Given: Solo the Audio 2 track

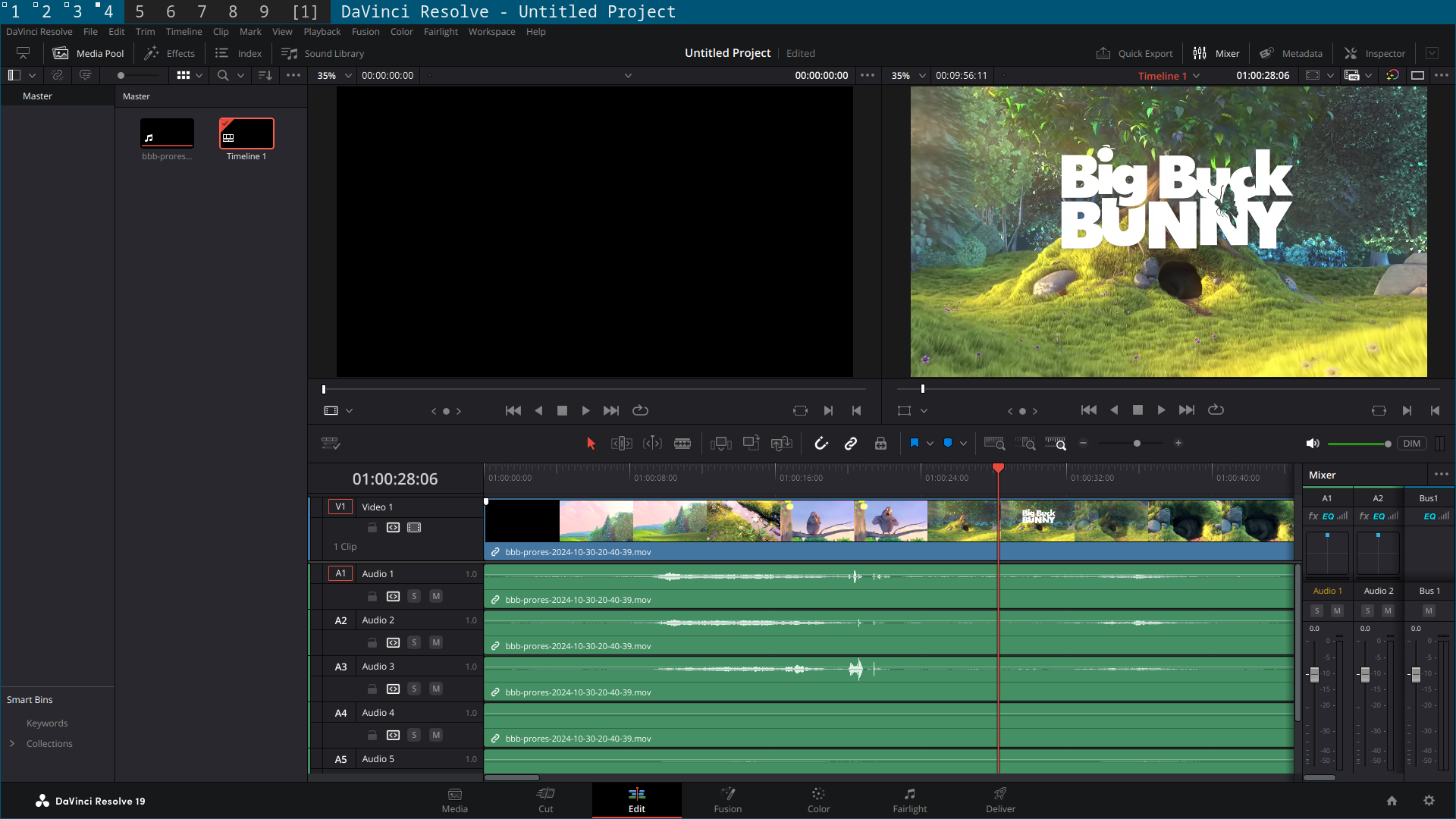Looking at the screenshot, I should point(414,642).
